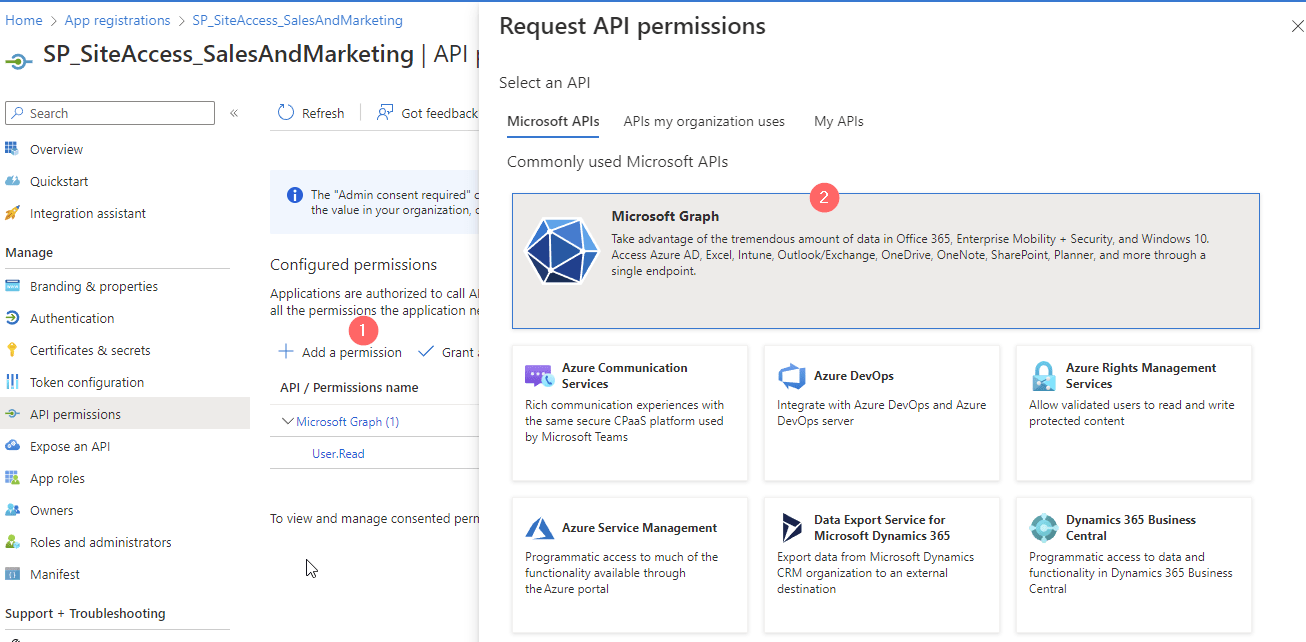The height and width of the screenshot is (642, 1306).
Task: Click into the sidebar Search box
Action: tap(109, 112)
